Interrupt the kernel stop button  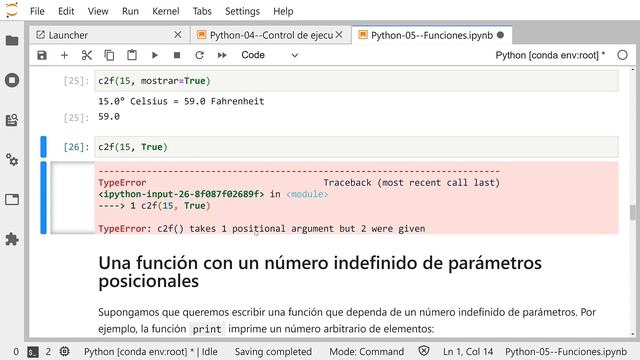177,55
